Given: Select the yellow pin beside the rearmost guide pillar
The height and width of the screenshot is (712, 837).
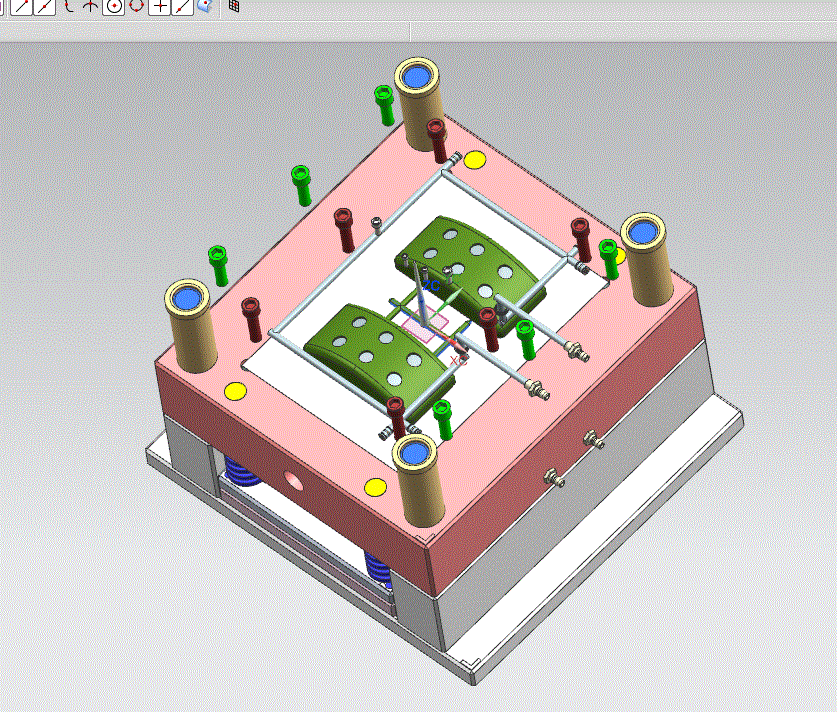Looking at the screenshot, I should point(474,160).
